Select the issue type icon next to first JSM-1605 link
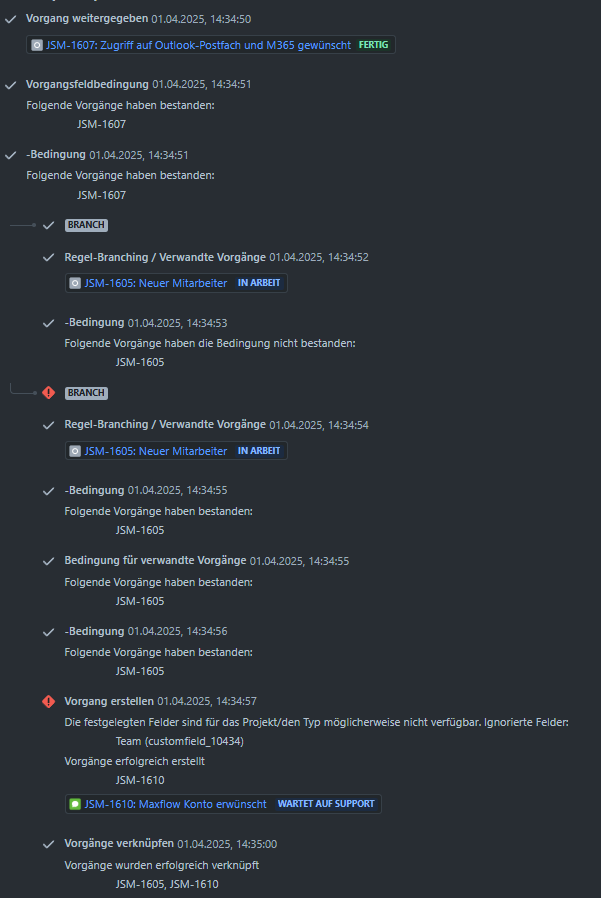601x898 pixels. (x=74, y=283)
